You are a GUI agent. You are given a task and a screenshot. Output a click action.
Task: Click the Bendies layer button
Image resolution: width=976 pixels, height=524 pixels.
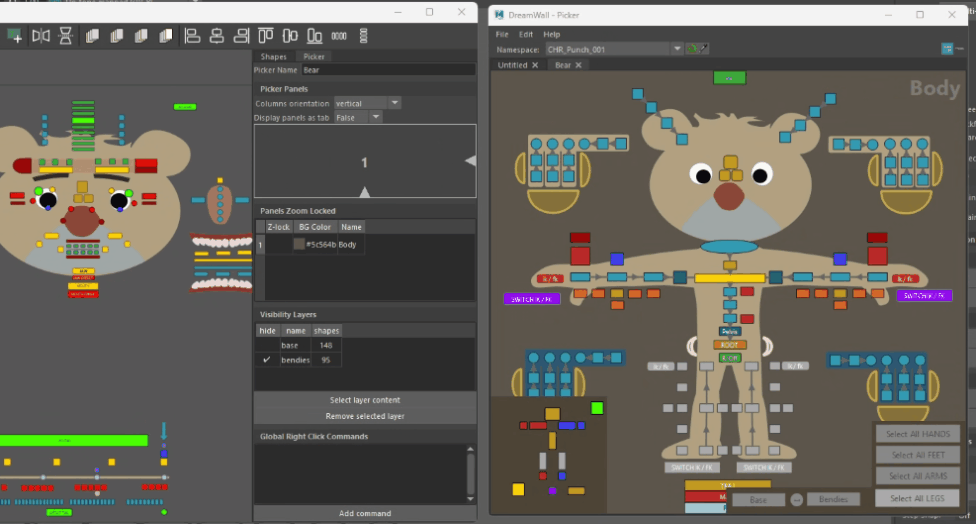point(833,499)
